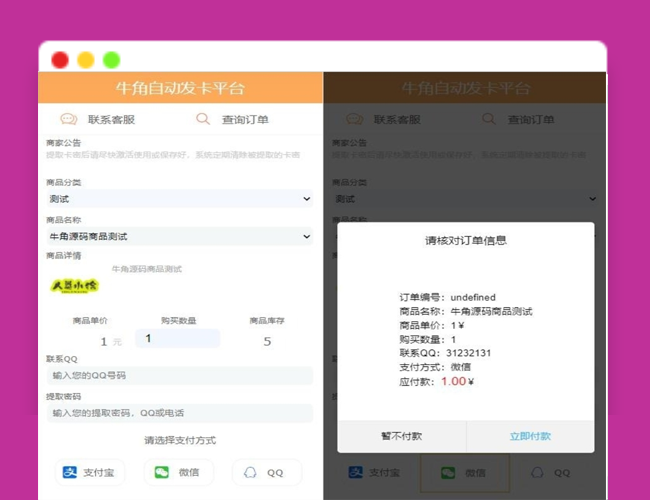Click the red 1.00 payable amount
This screenshot has height=500, width=650.
click(453, 381)
